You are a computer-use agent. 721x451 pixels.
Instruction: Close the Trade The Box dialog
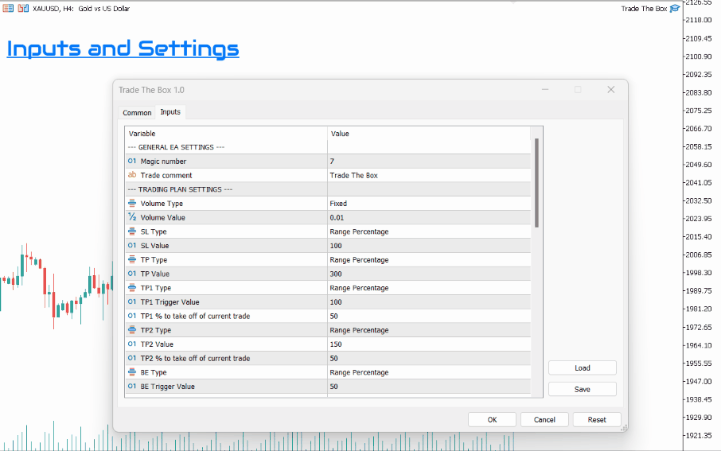(611, 90)
